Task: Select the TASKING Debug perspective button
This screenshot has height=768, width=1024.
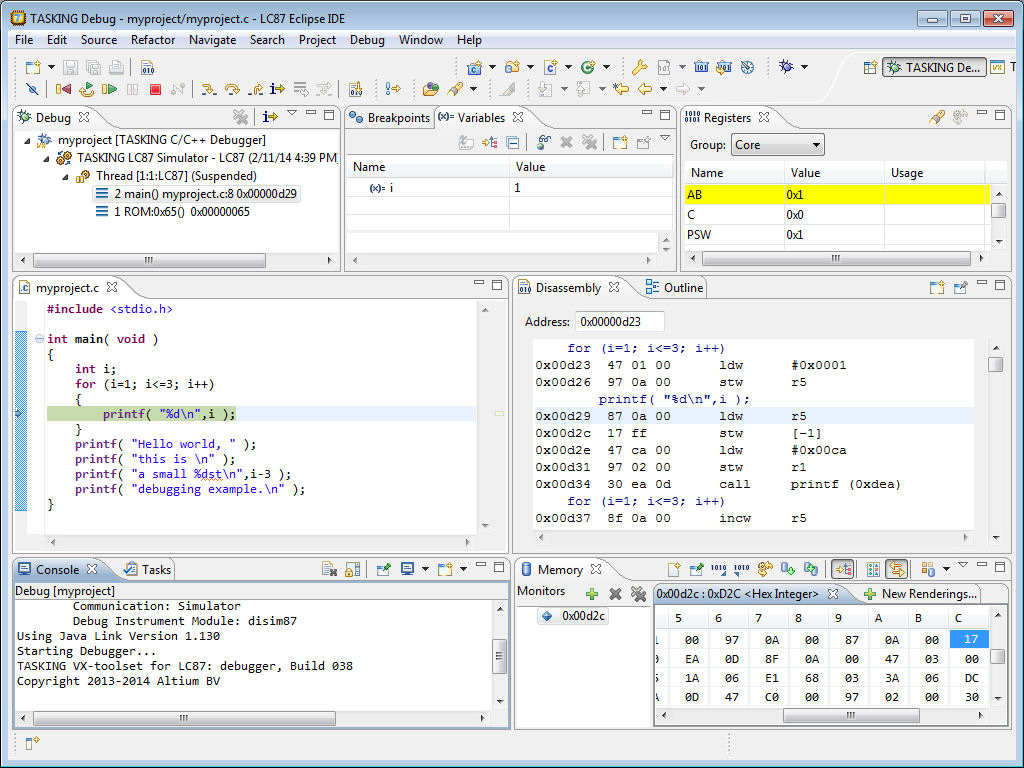Action: point(932,67)
